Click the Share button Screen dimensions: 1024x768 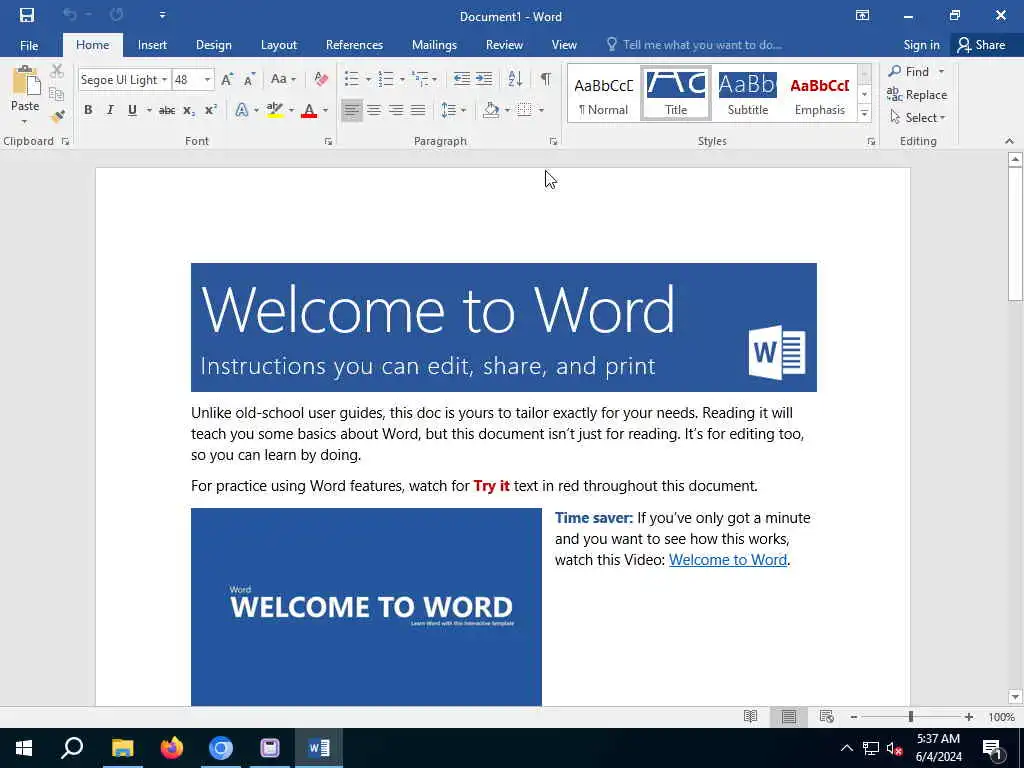tap(981, 45)
